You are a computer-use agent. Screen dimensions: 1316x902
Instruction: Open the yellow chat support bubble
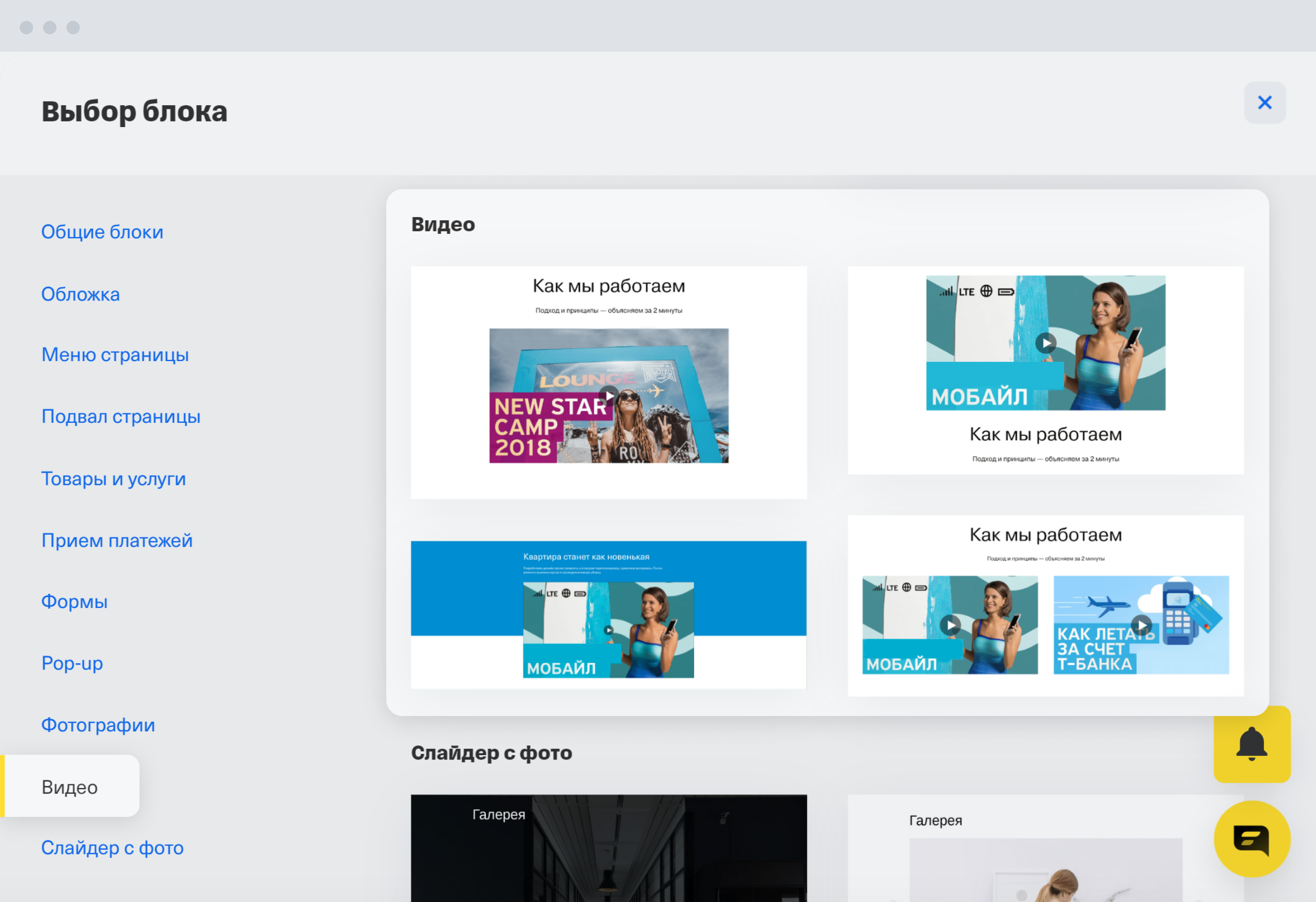click(x=1251, y=839)
